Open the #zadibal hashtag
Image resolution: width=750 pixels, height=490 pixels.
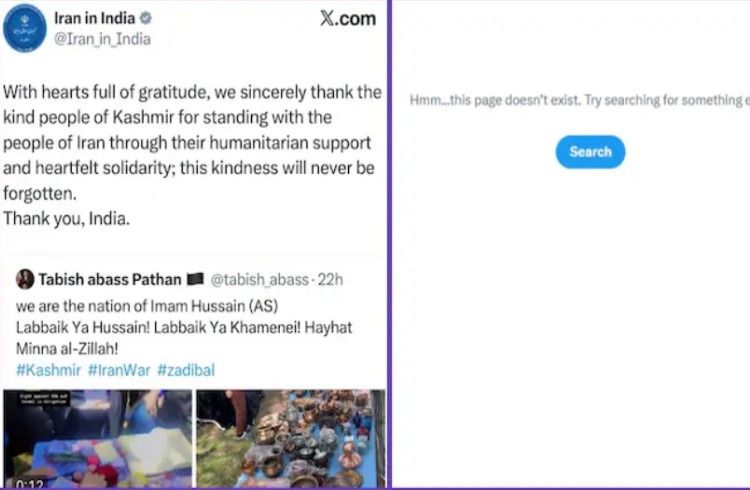point(186,369)
